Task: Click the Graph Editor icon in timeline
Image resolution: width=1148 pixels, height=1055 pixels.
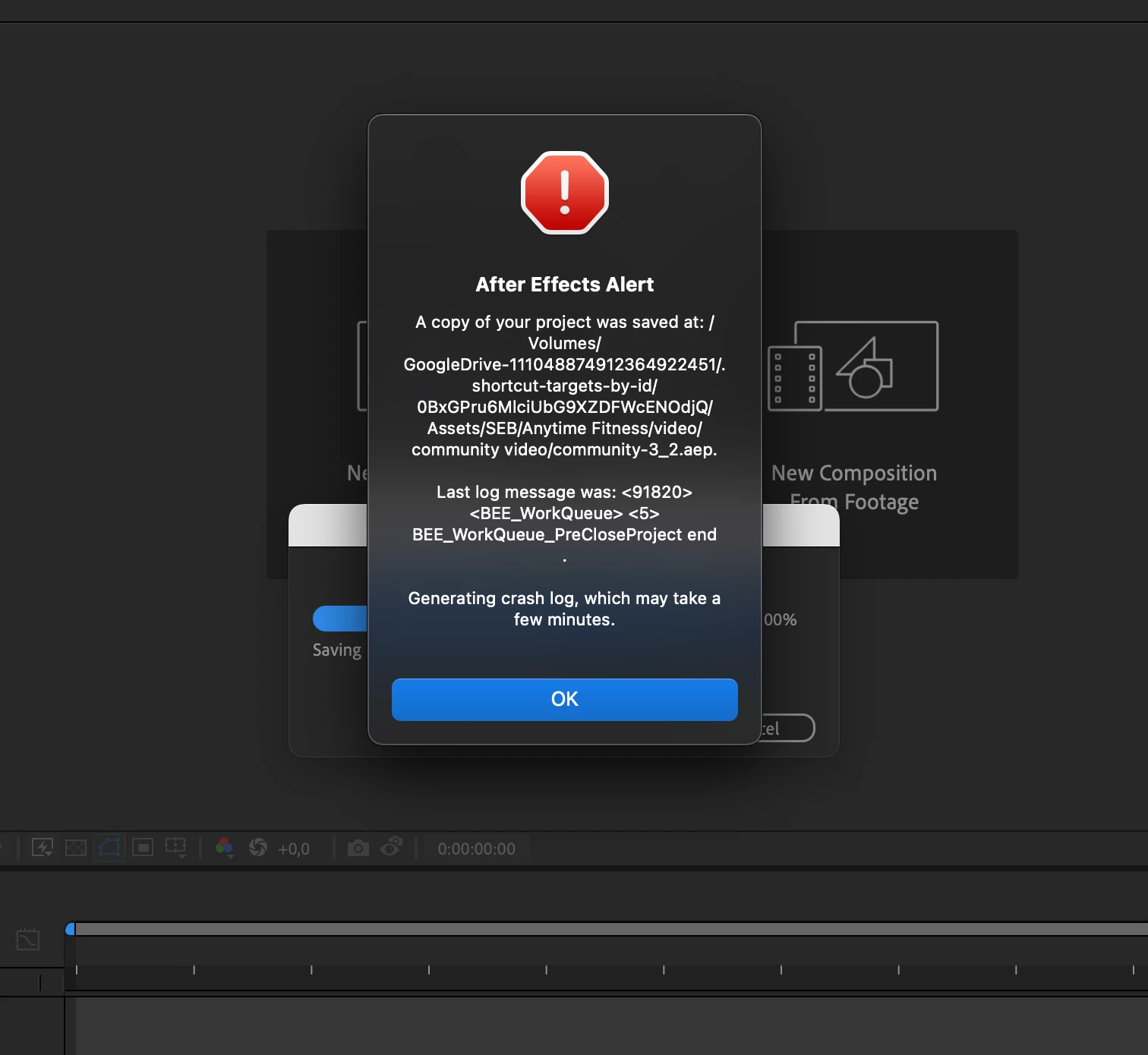Action: pyautogui.click(x=27, y=940)
